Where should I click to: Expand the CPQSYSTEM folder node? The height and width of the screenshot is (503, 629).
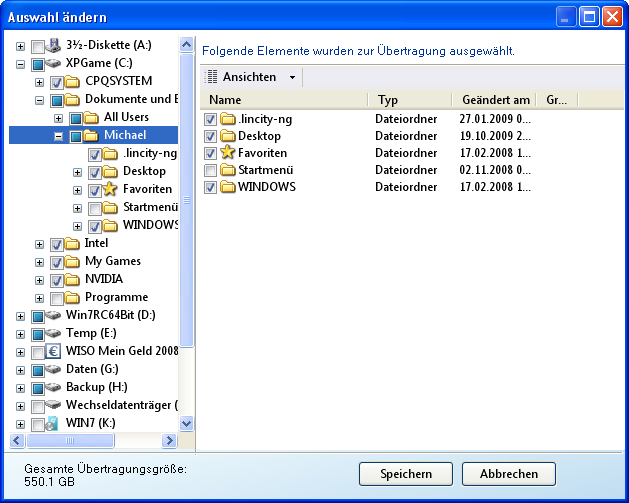(x=39, y=82)
